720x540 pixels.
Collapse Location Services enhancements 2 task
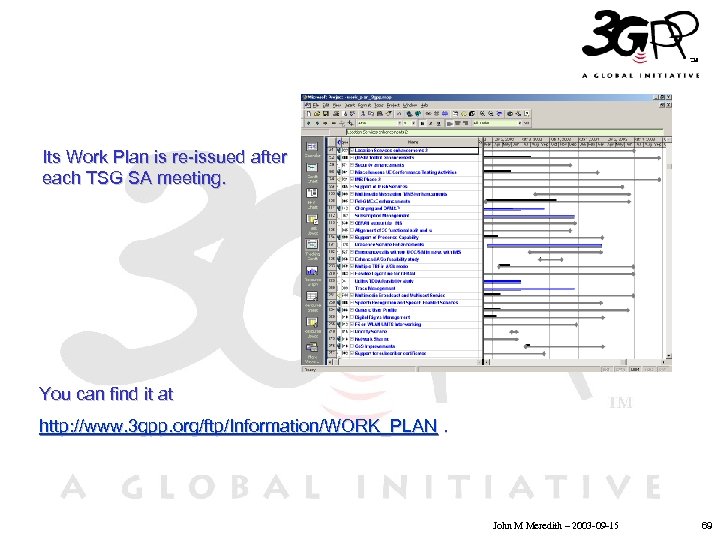[352, 150]
